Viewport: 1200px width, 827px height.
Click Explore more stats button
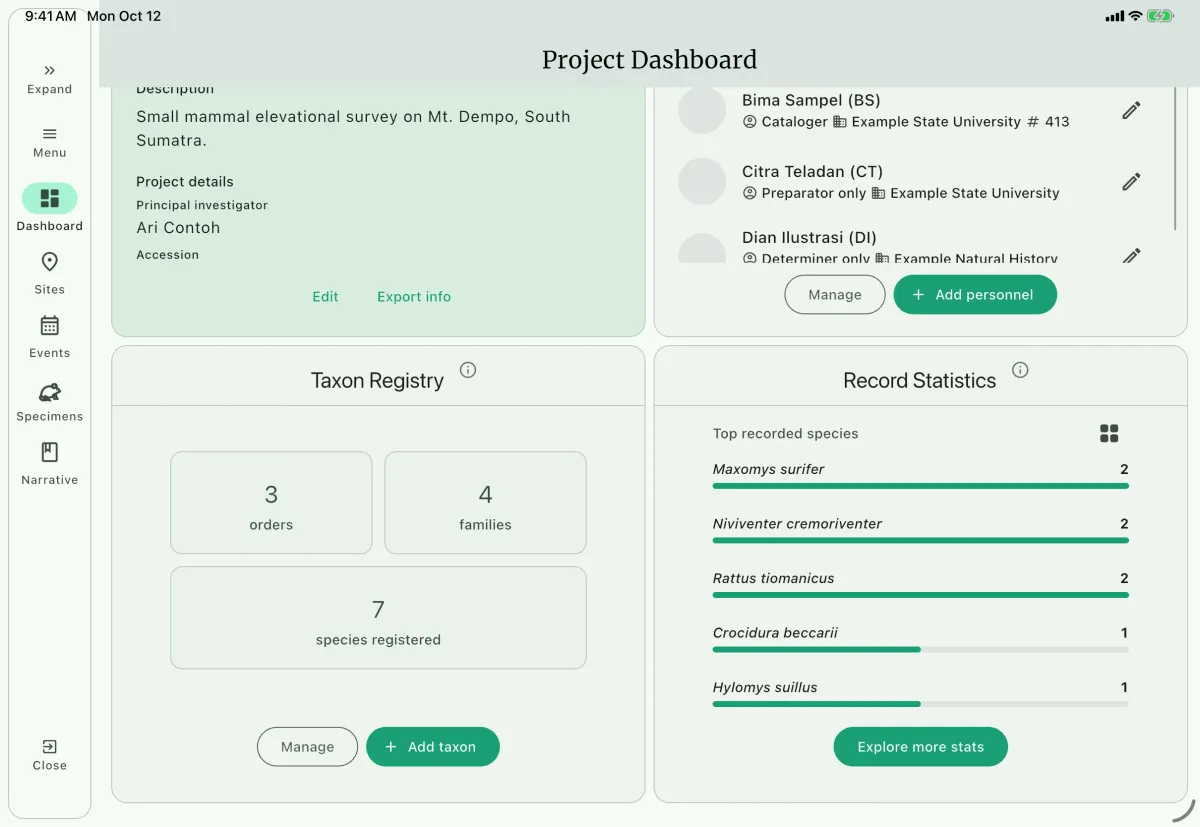(921, 747)
